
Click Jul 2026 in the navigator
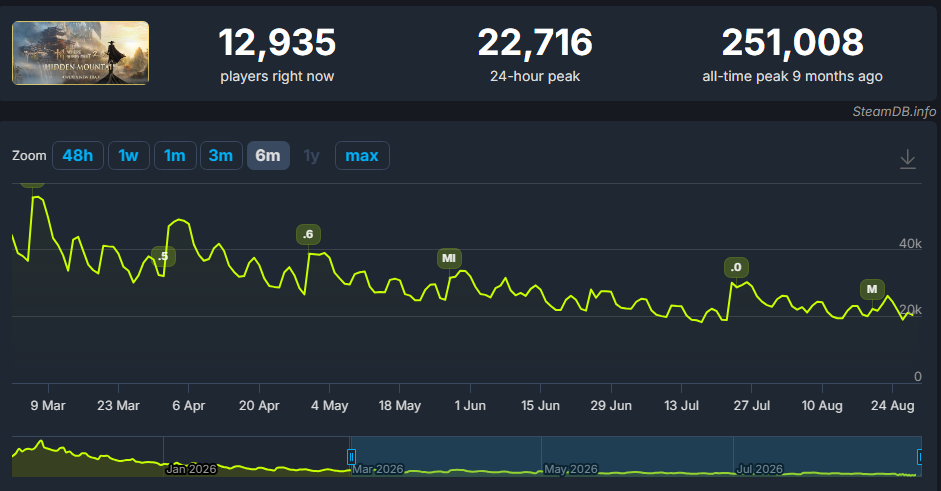tap(759, 469)
